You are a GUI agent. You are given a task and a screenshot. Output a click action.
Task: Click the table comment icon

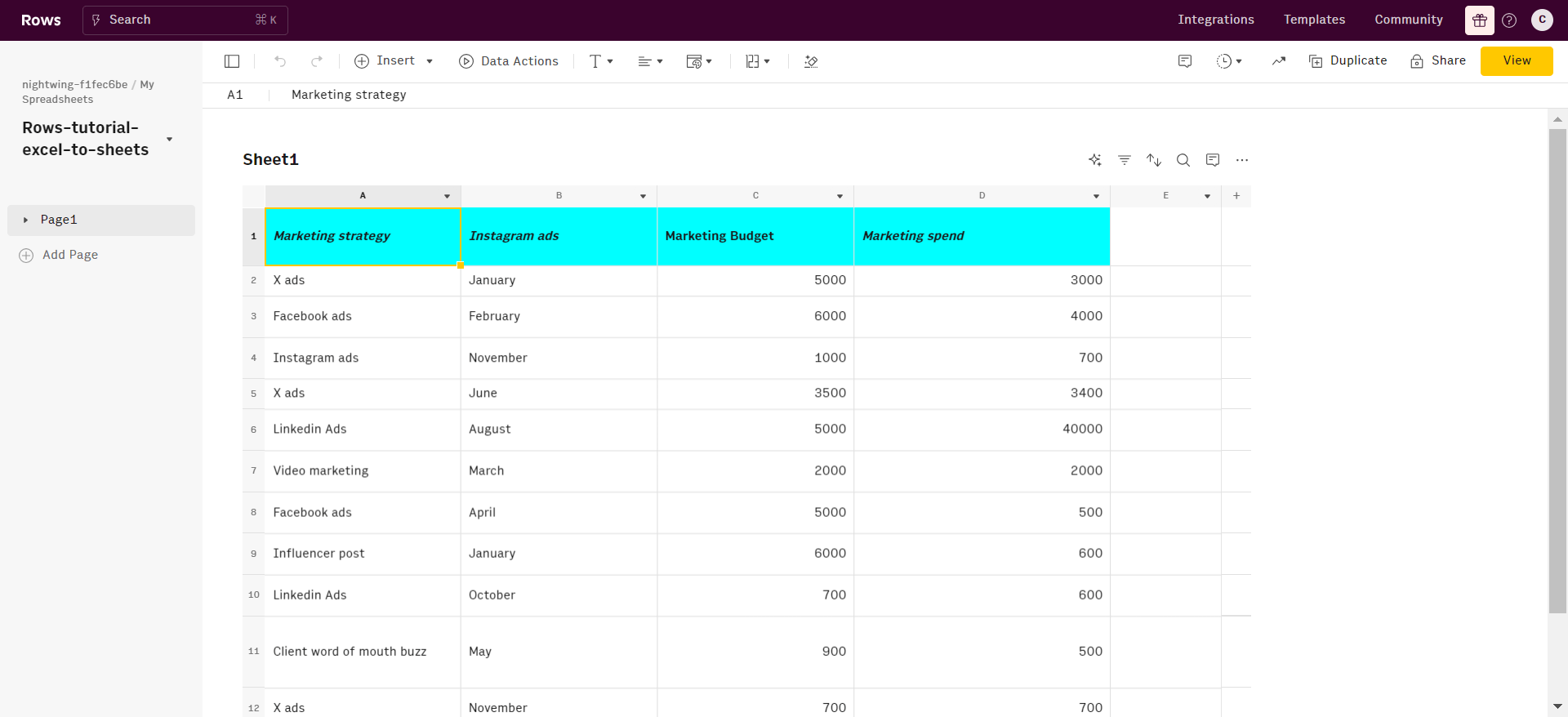(1213, 160)
